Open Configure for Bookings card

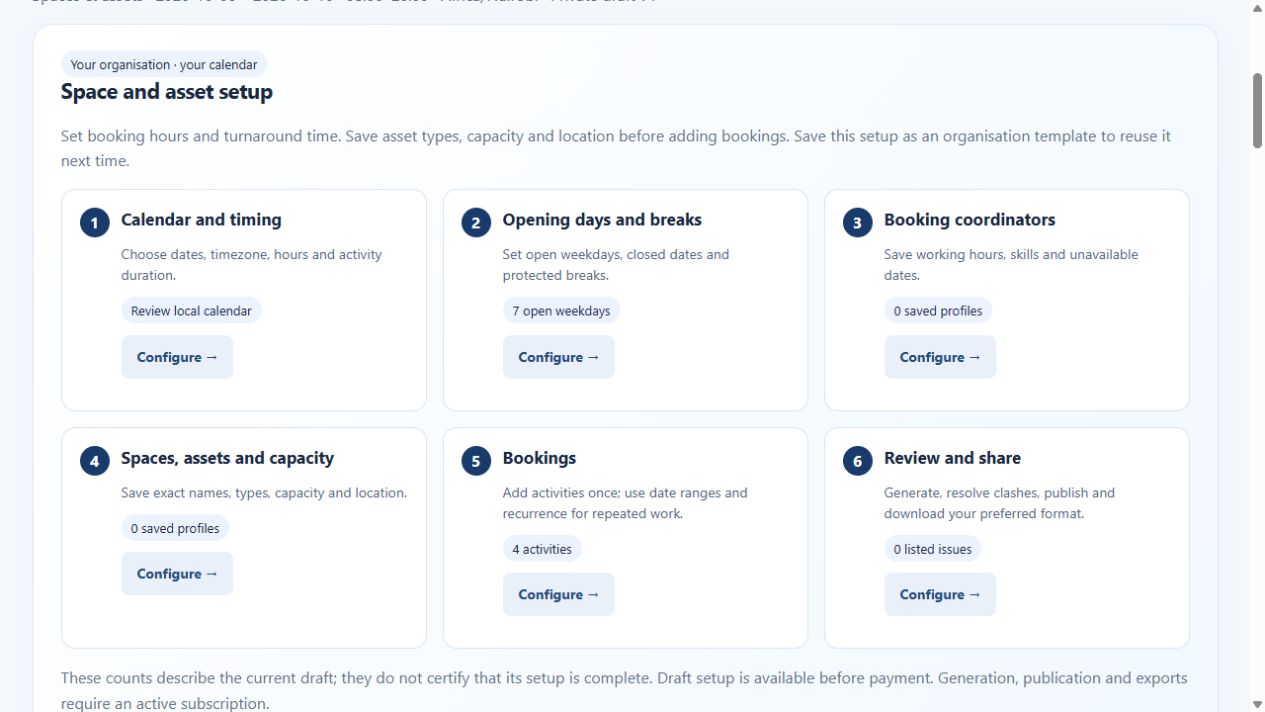[x=558, y=594]
